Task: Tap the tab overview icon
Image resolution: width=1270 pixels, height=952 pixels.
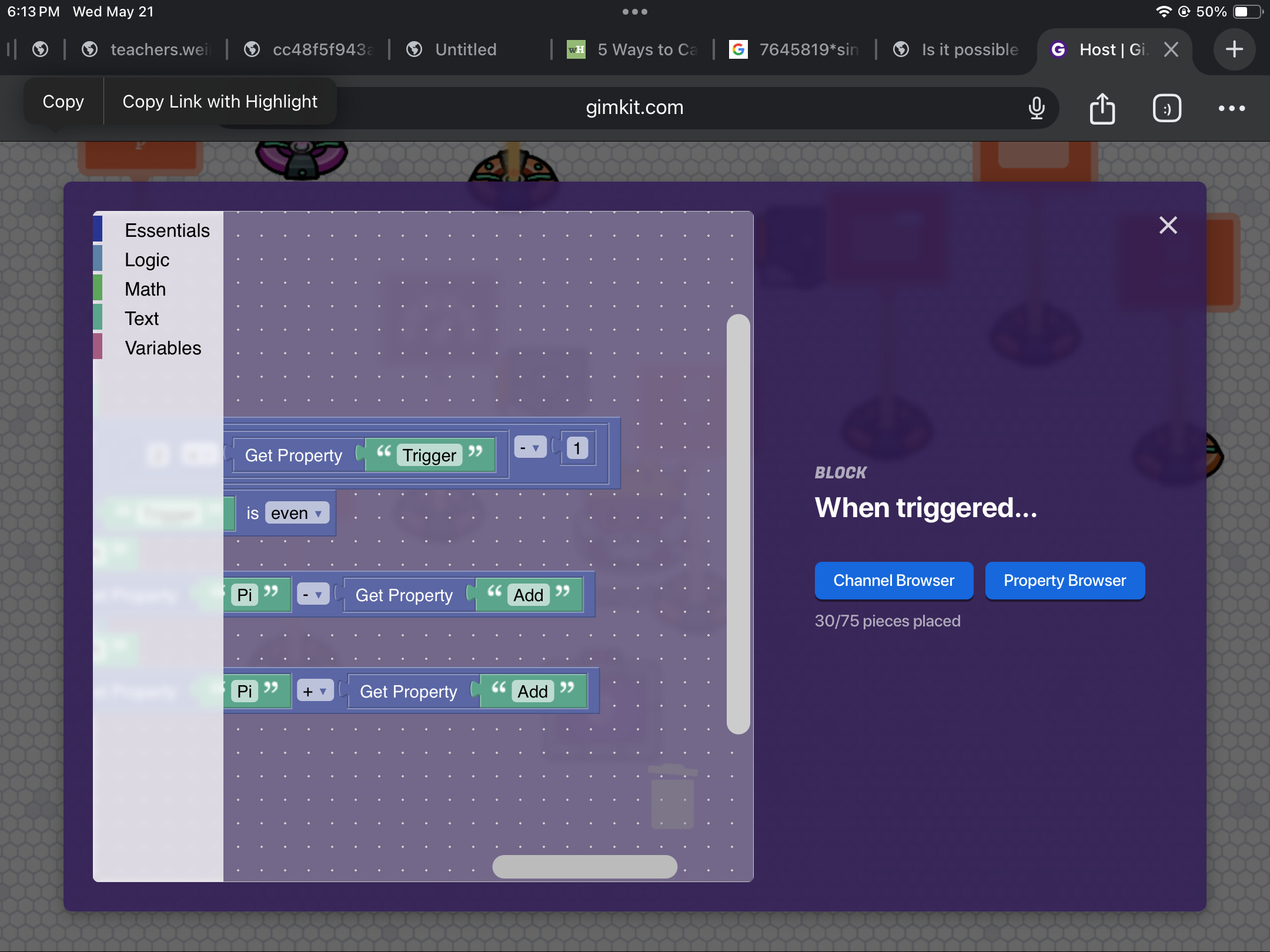Action: [x=1167, y=108]
